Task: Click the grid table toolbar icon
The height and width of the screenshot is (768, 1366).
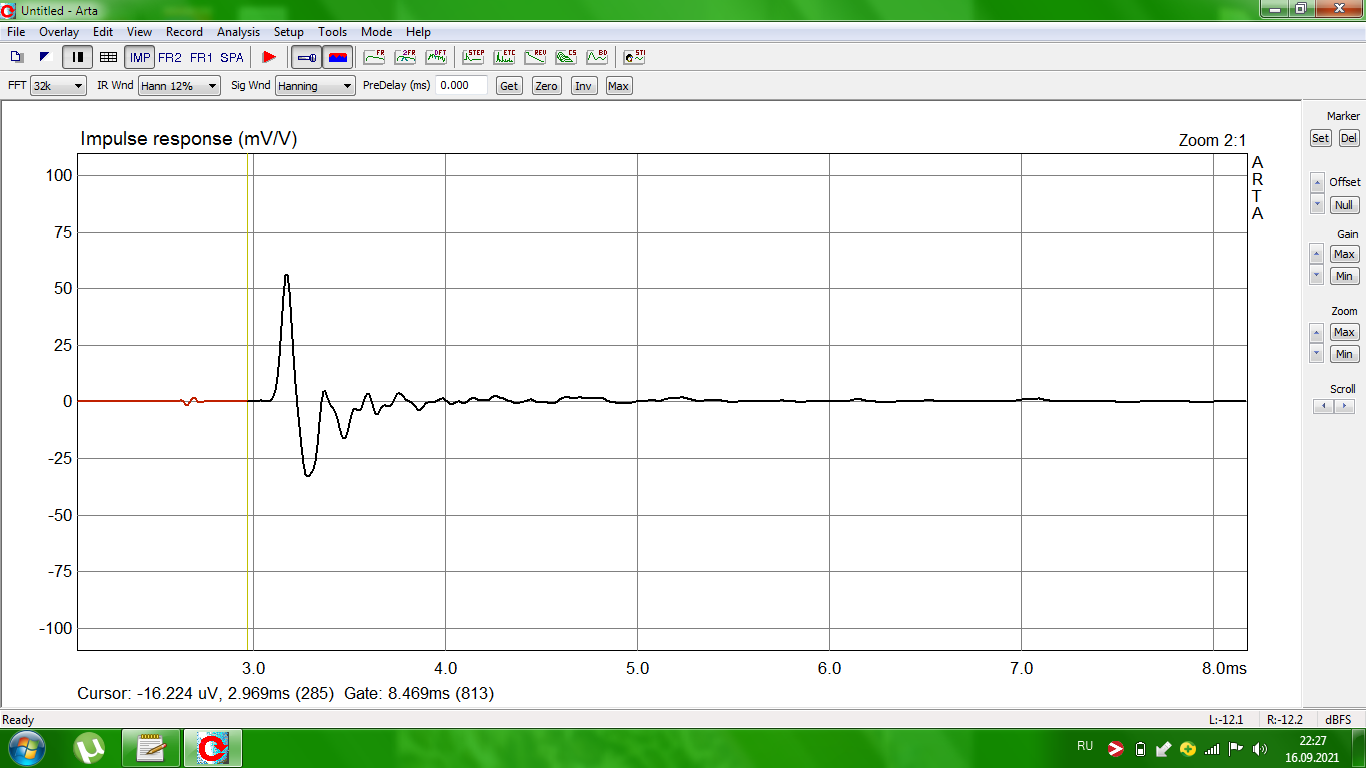Action: tap(108, 57)
